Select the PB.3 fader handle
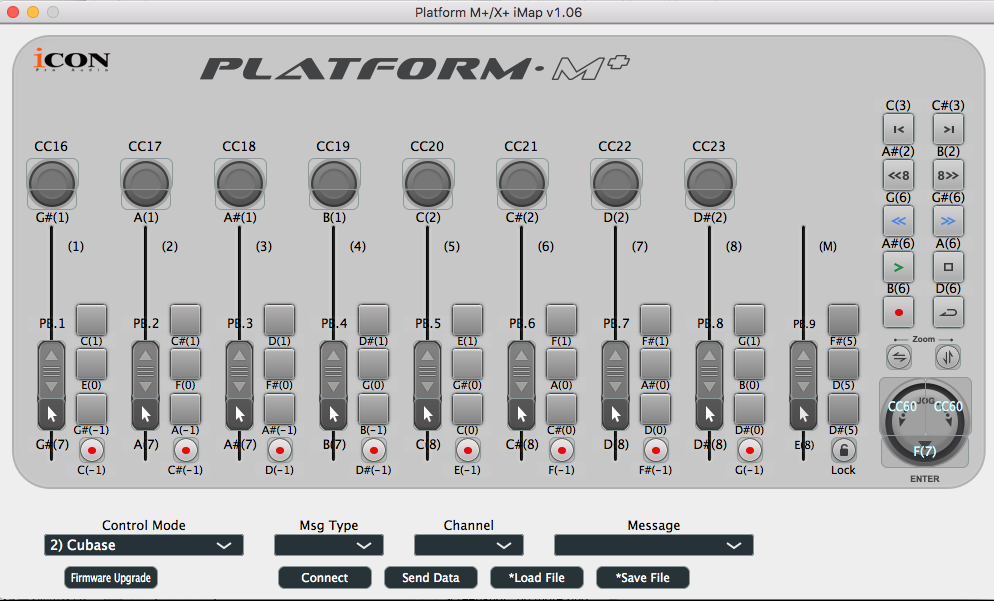Screen dimensions: 994x601 240,385
